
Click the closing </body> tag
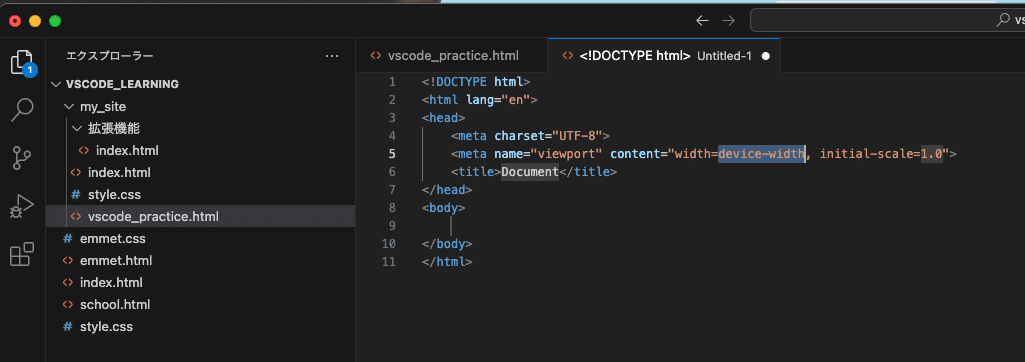click(447, 244)
